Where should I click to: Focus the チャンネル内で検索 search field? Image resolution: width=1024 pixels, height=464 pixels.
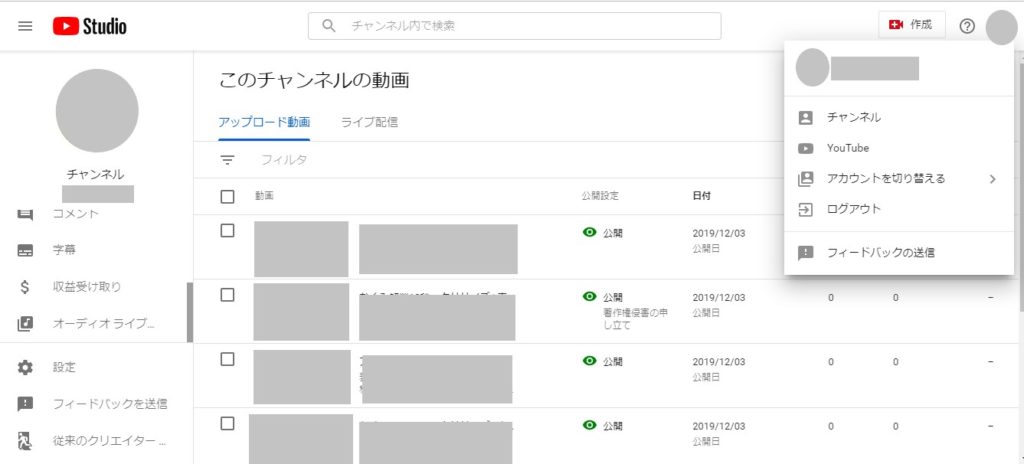[x=515, y=26]
